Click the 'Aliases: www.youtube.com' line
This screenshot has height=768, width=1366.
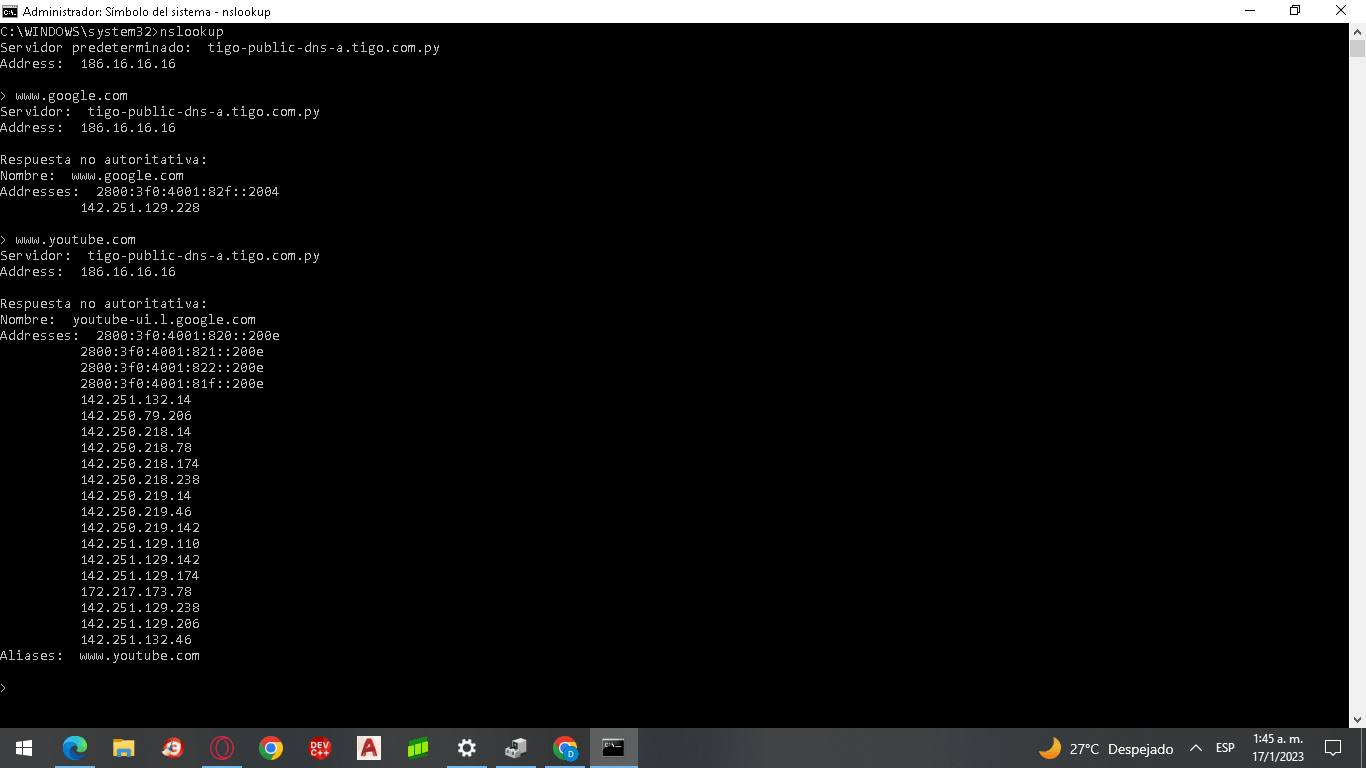point(100,656)
